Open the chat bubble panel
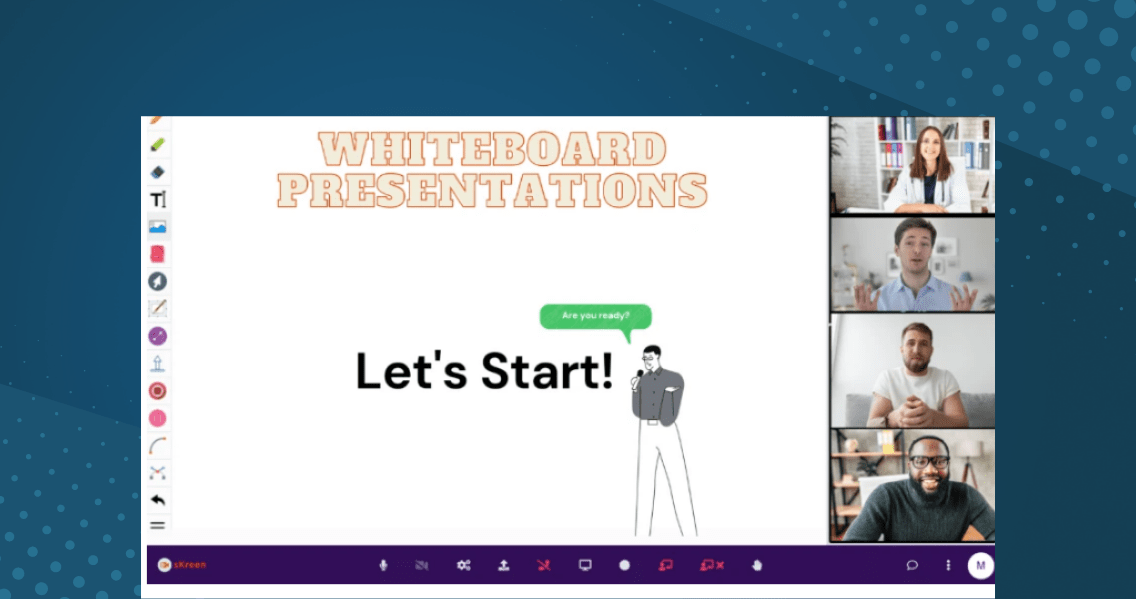The image size is (1136, 599). (912, 565)
